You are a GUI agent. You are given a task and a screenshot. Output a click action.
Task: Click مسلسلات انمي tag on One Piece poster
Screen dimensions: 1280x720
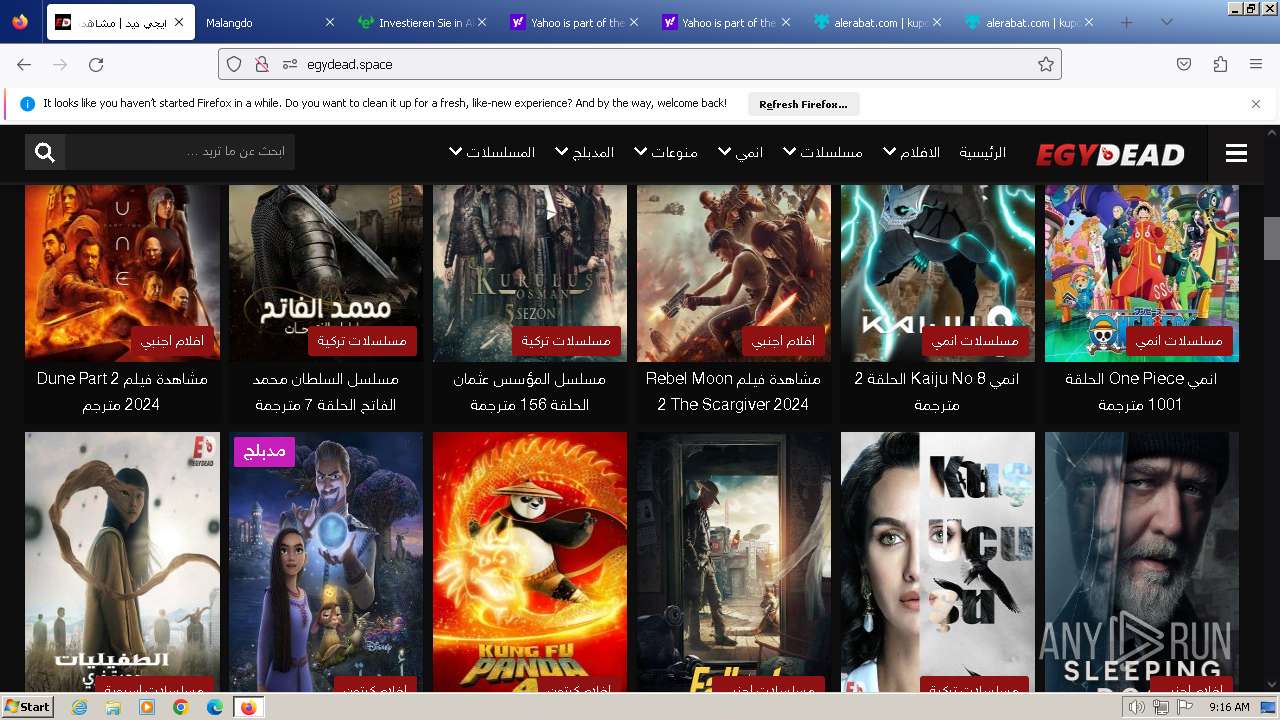click(1179, 342)
